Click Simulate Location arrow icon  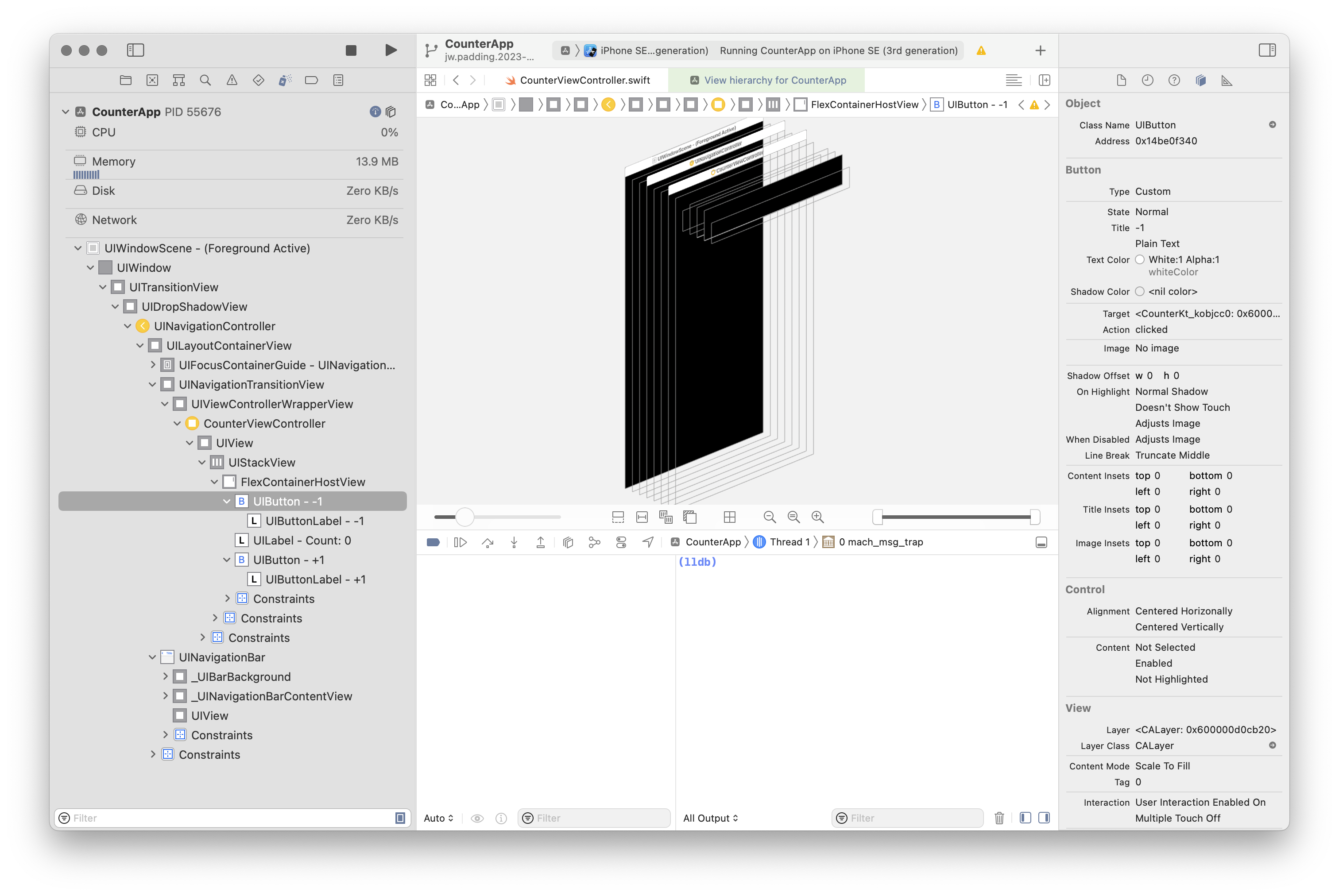pos(647,542)
